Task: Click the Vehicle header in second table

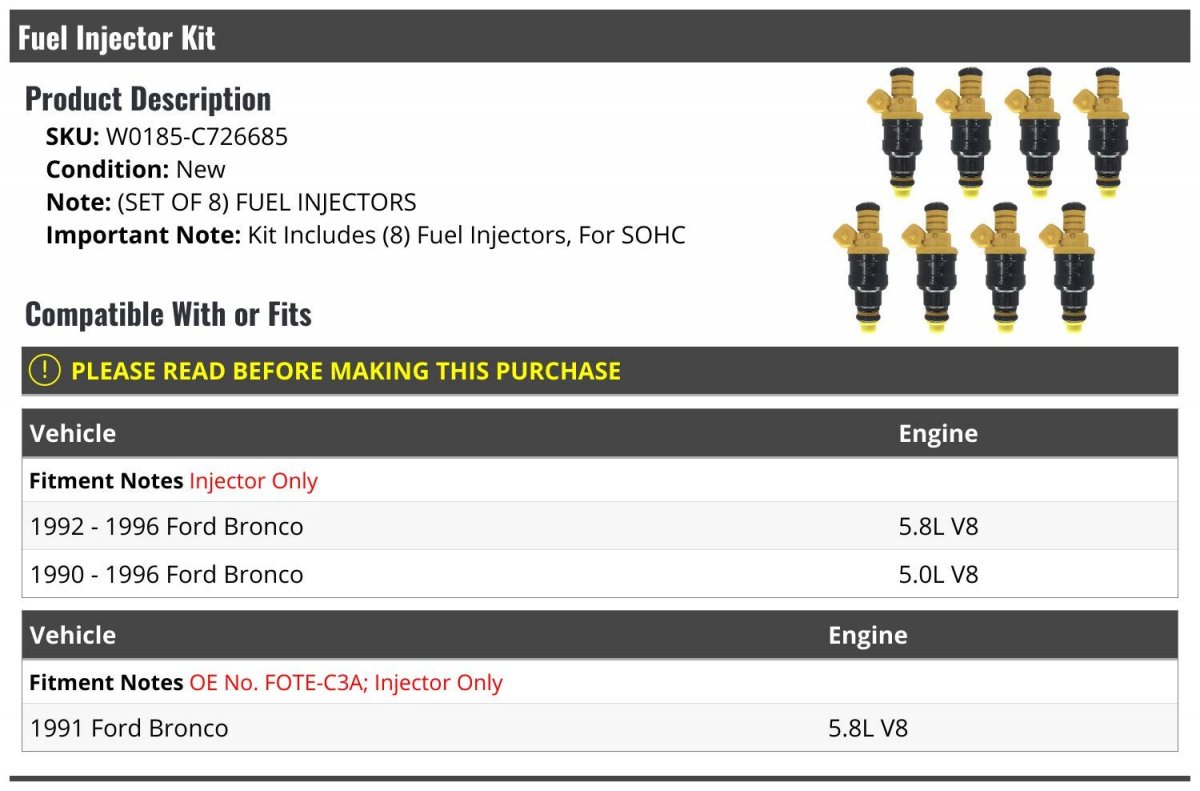Action: coord(73,635)
